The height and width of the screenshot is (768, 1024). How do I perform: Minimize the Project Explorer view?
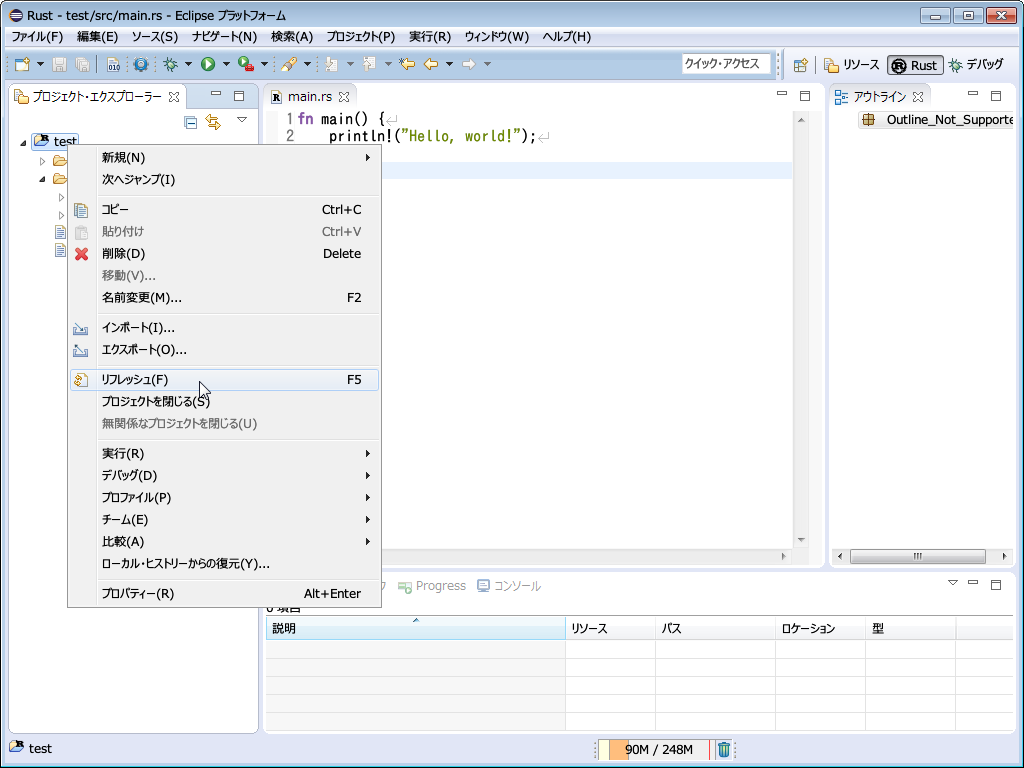click(216, 95)
